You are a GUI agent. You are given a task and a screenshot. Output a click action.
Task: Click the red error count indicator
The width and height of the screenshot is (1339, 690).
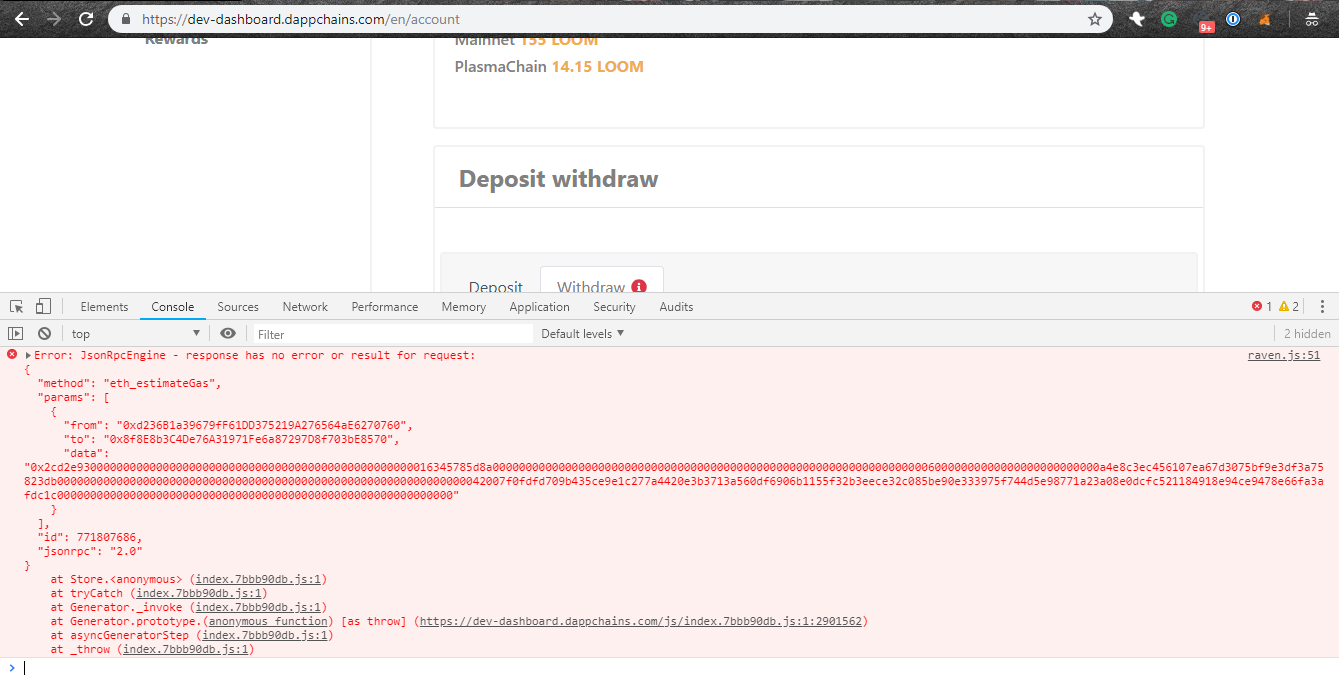pos(1259,306)
